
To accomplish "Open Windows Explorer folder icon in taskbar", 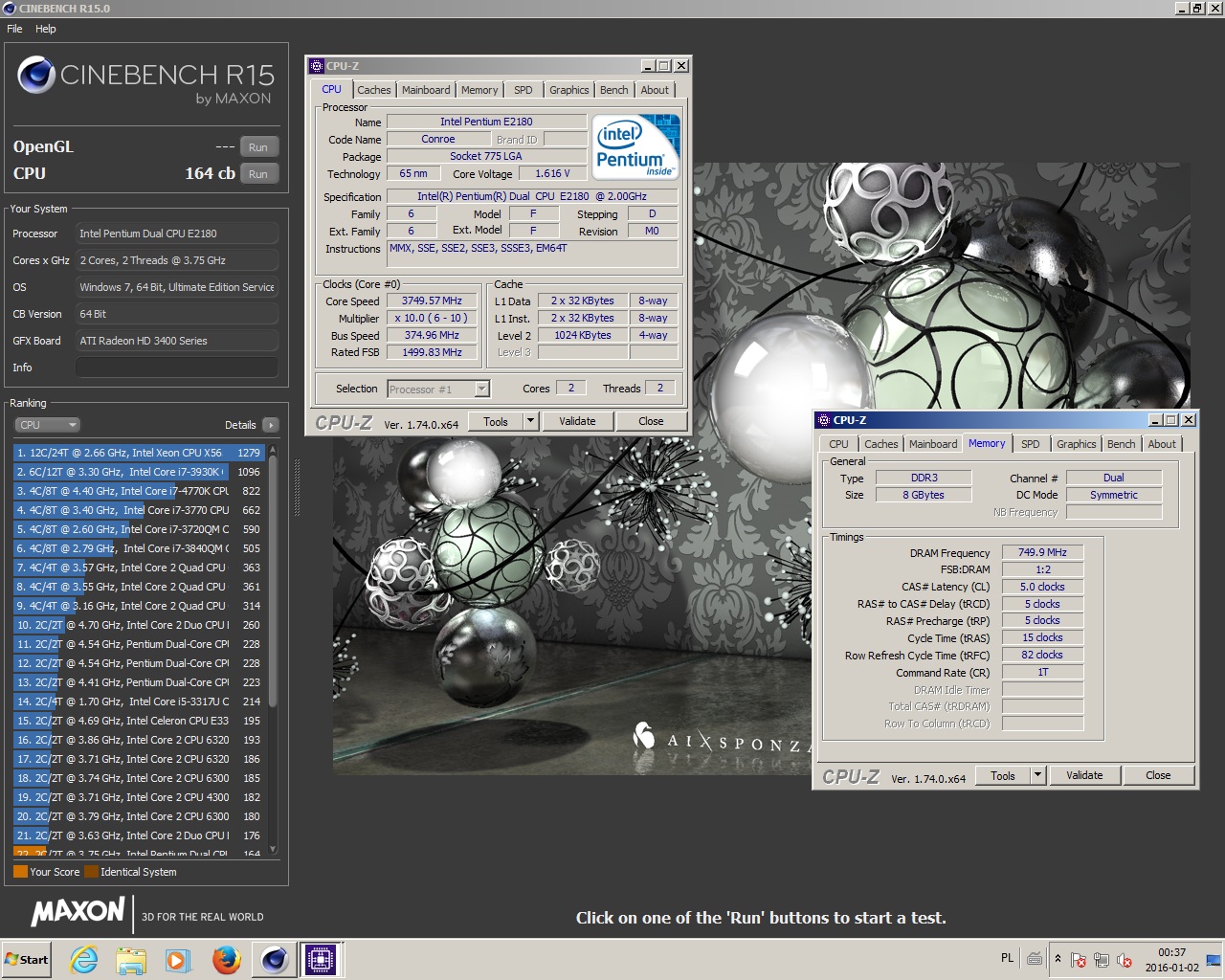I will click(131, 959).
